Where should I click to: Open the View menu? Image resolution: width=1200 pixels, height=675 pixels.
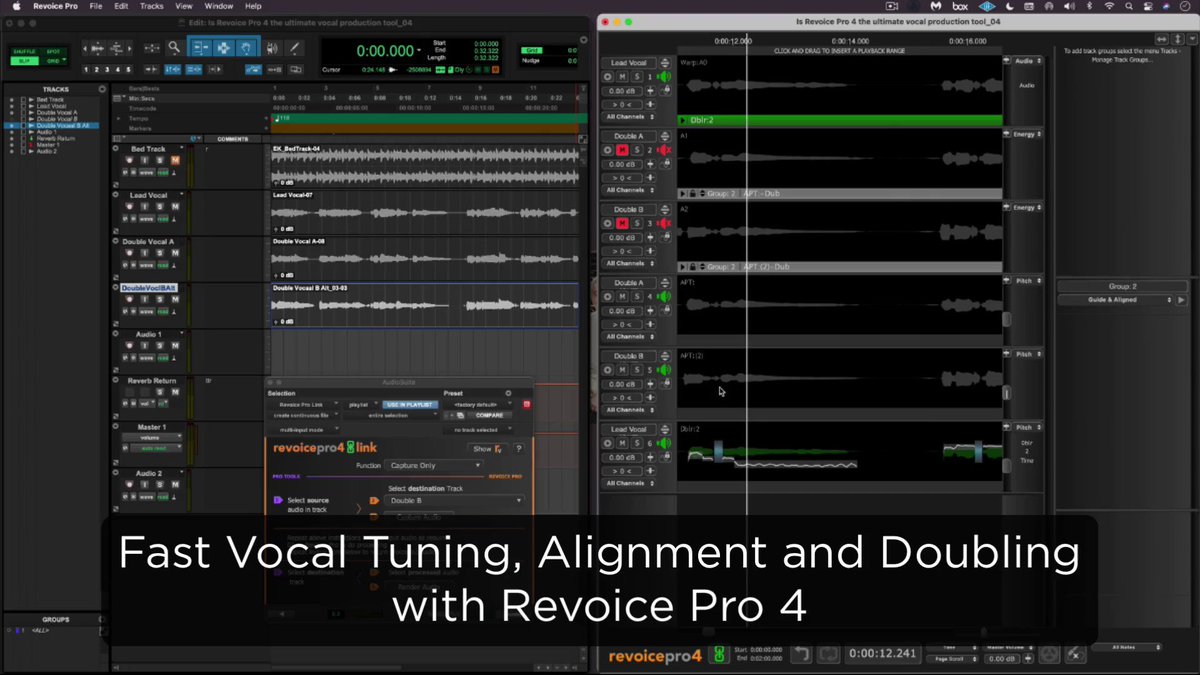(x=185, y=6)
